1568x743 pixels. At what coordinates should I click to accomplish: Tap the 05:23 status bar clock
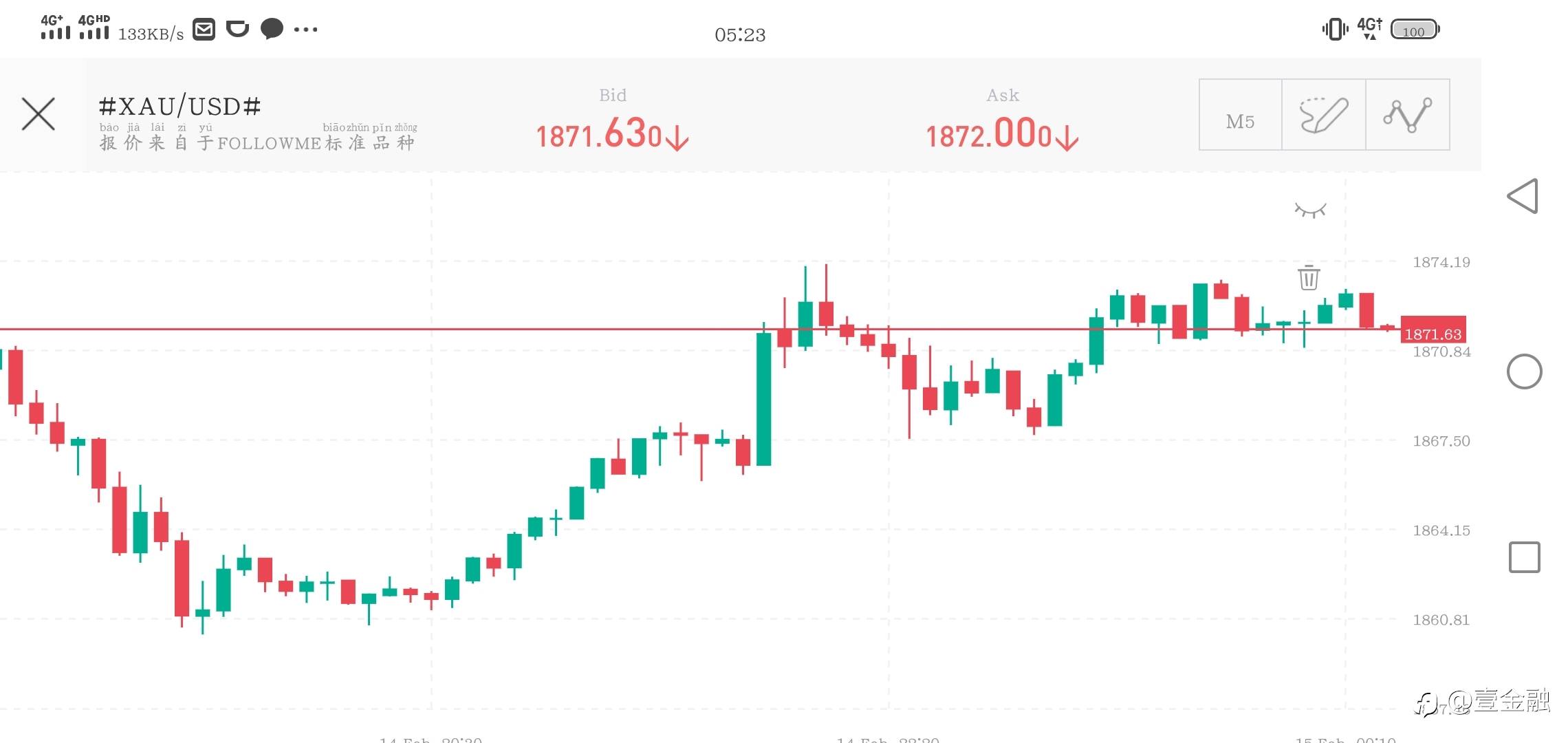[x=740, y=34]
